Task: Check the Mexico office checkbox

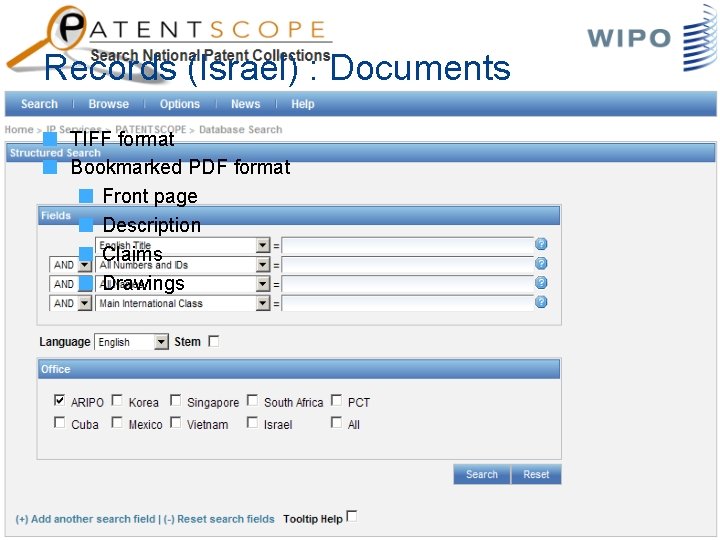Action: click(x=117, y=422)
